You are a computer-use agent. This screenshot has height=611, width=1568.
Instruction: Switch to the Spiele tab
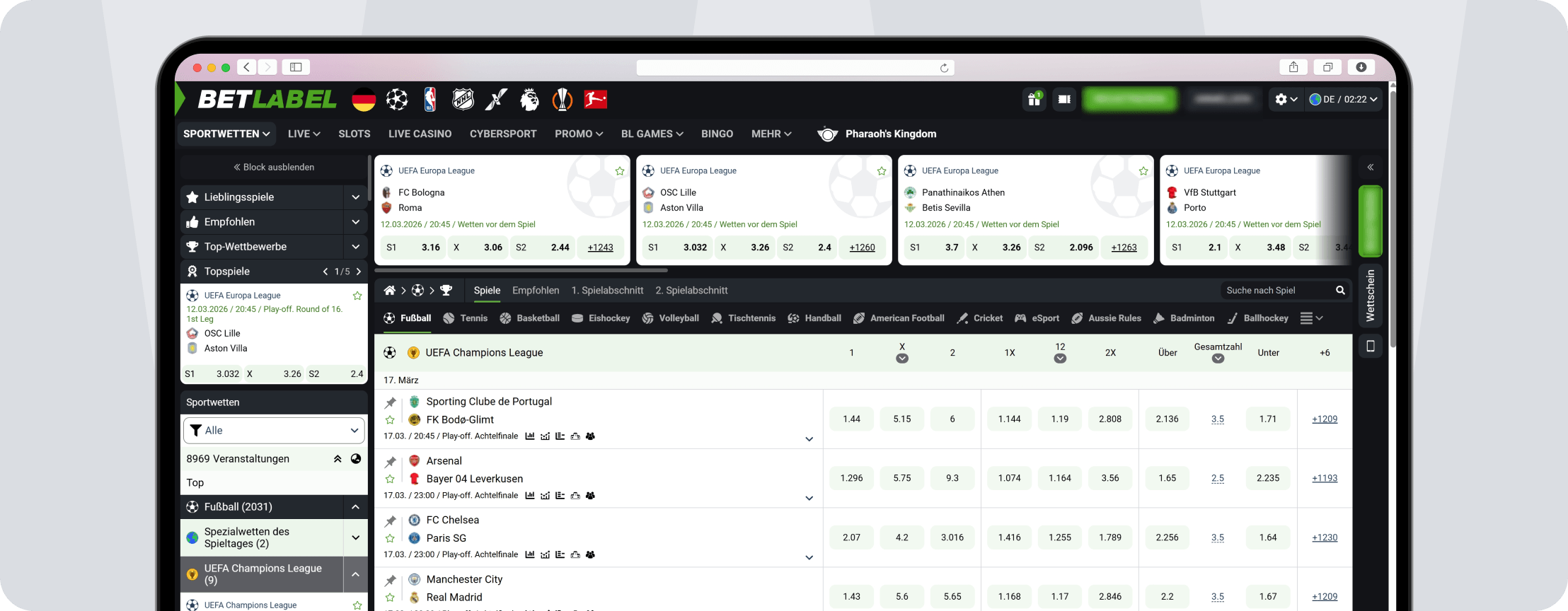(487, 291)
